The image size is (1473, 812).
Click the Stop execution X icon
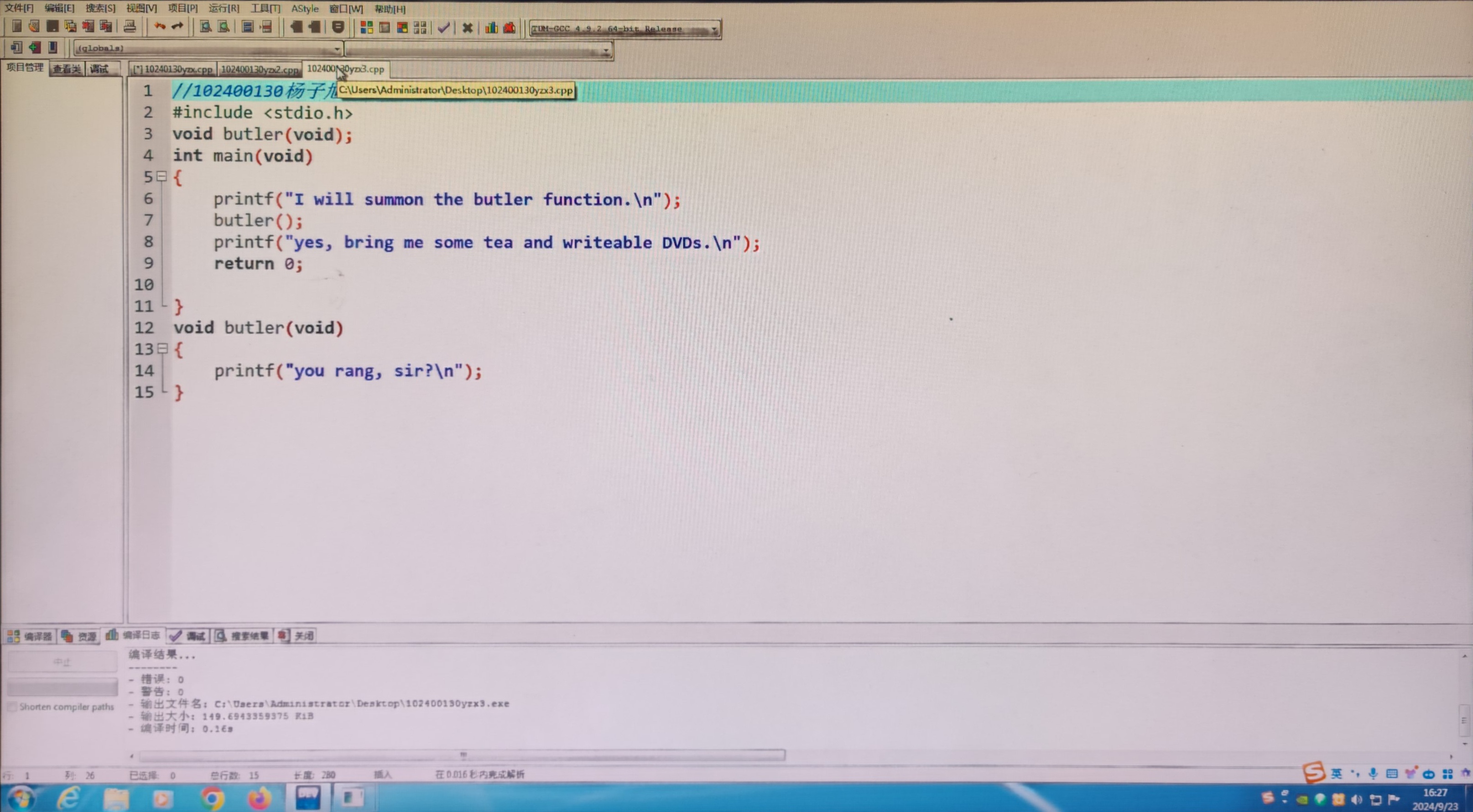467,27
